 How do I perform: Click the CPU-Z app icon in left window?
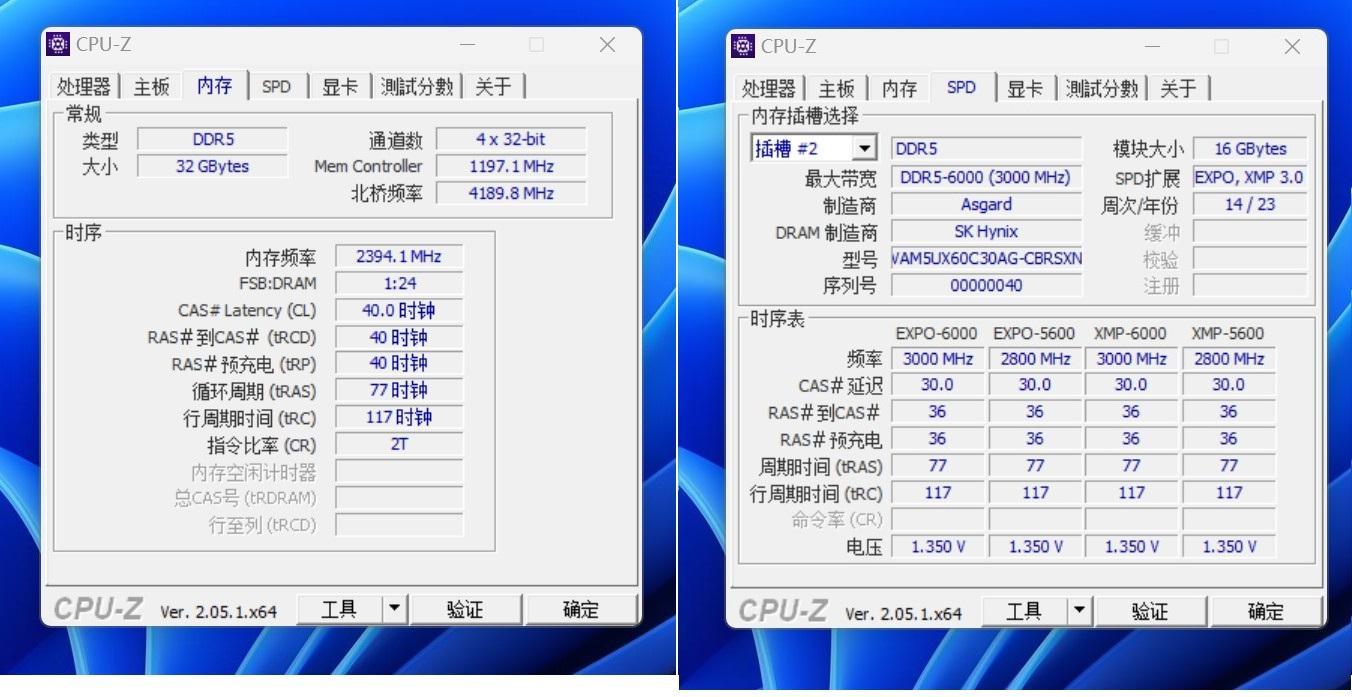pyautogui.click(x=59, y=44)
